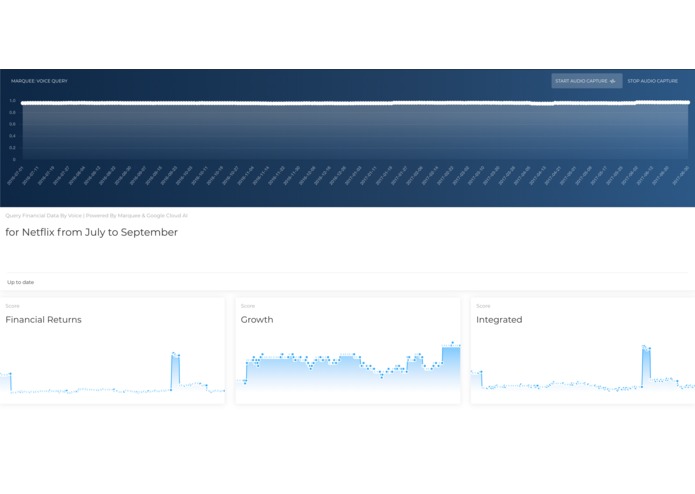
Task: Click the Stop Audio Capture button
Action: (x=652, y=81)
